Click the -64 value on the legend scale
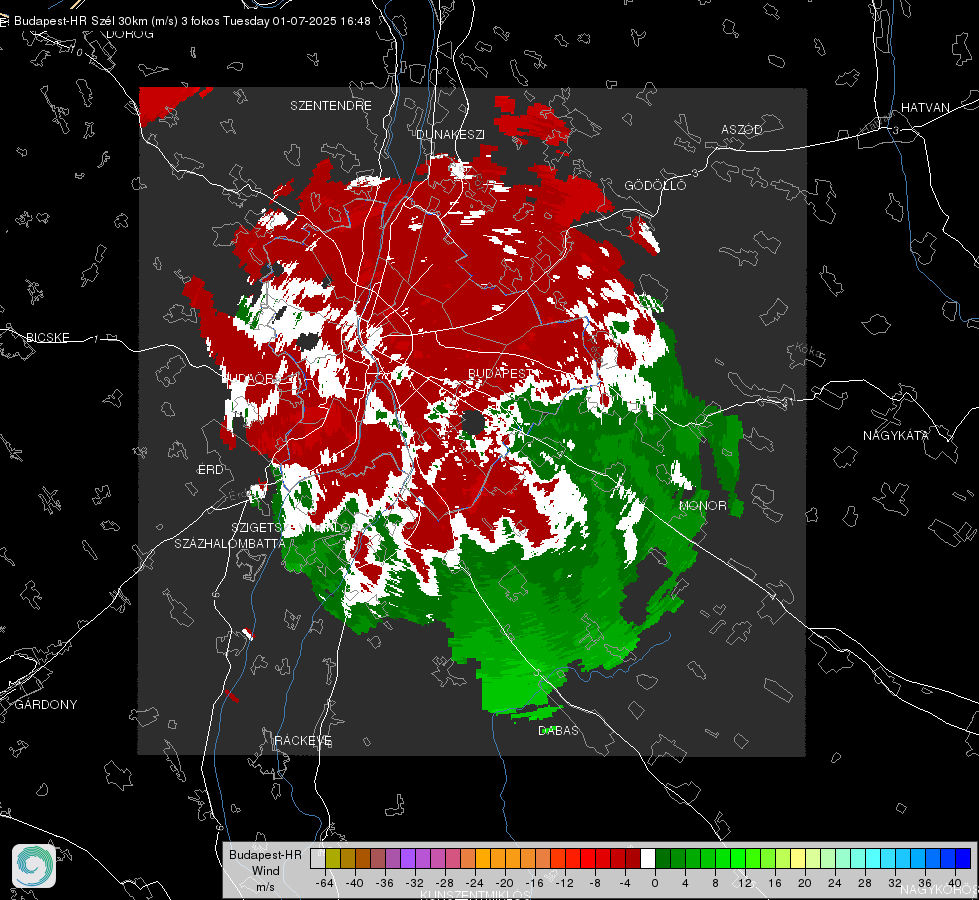Viewport: 979px width, 900px height. point(325,883)
